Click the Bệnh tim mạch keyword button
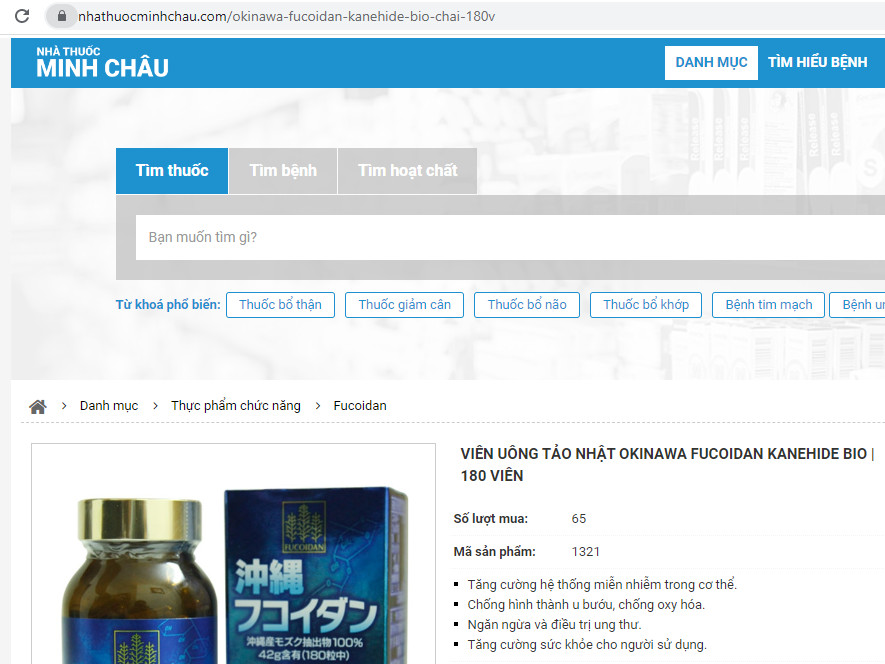Image resolution: width=885 pixels, height=664 pixels. [769, 305]
